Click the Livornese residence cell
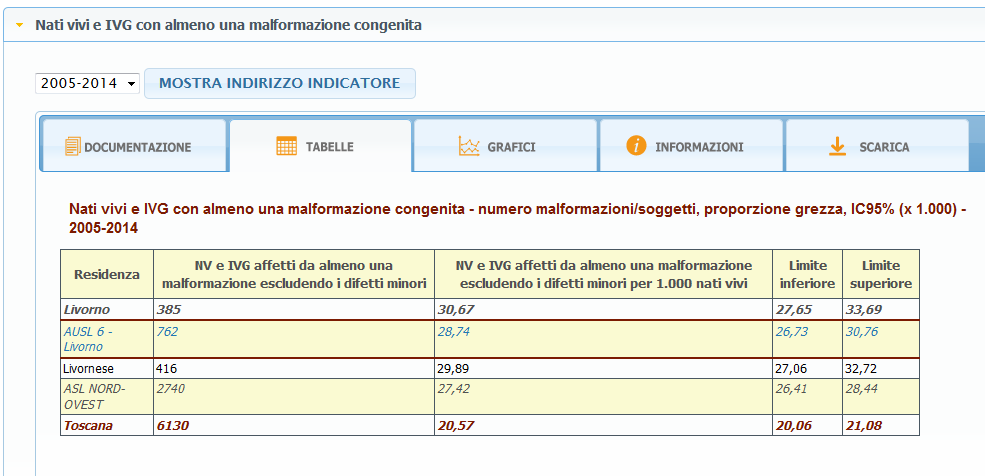Image resolution: width=985 pixels, height=476 pixels. [x=89, y=368]
